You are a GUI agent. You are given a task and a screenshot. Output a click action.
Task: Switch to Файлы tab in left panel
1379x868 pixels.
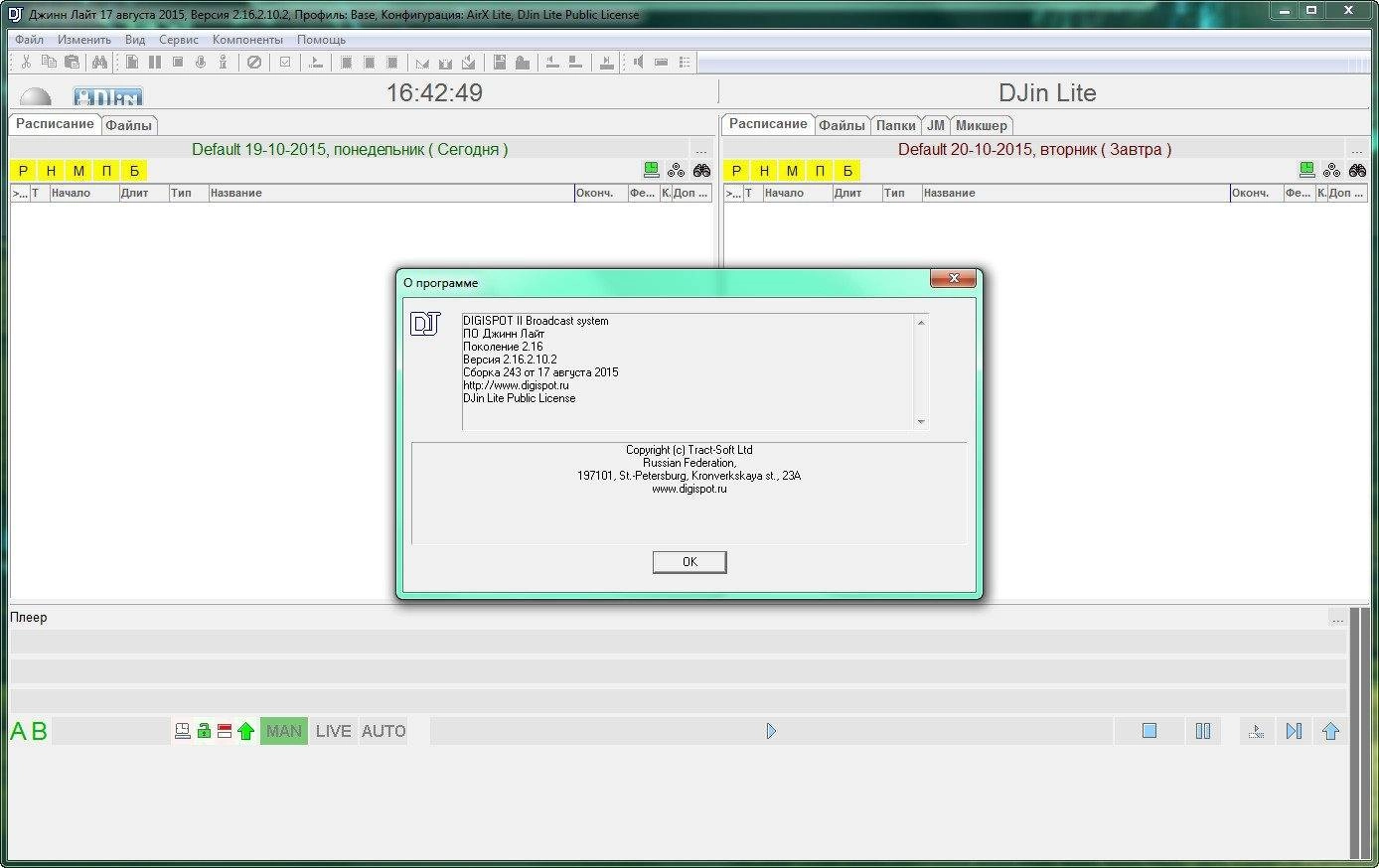click(129, 125)
